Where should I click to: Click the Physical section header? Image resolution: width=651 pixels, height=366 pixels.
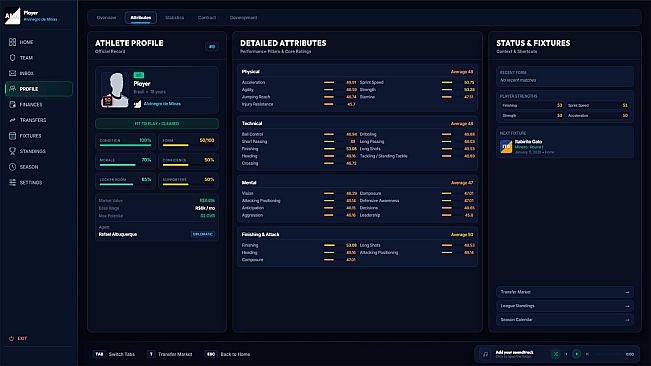click(x=357, y=72)
